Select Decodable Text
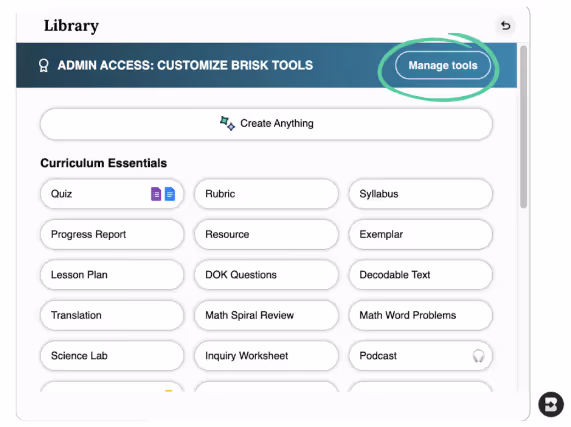This screenshot has width=571, height=427. click(x=421, y=274)
